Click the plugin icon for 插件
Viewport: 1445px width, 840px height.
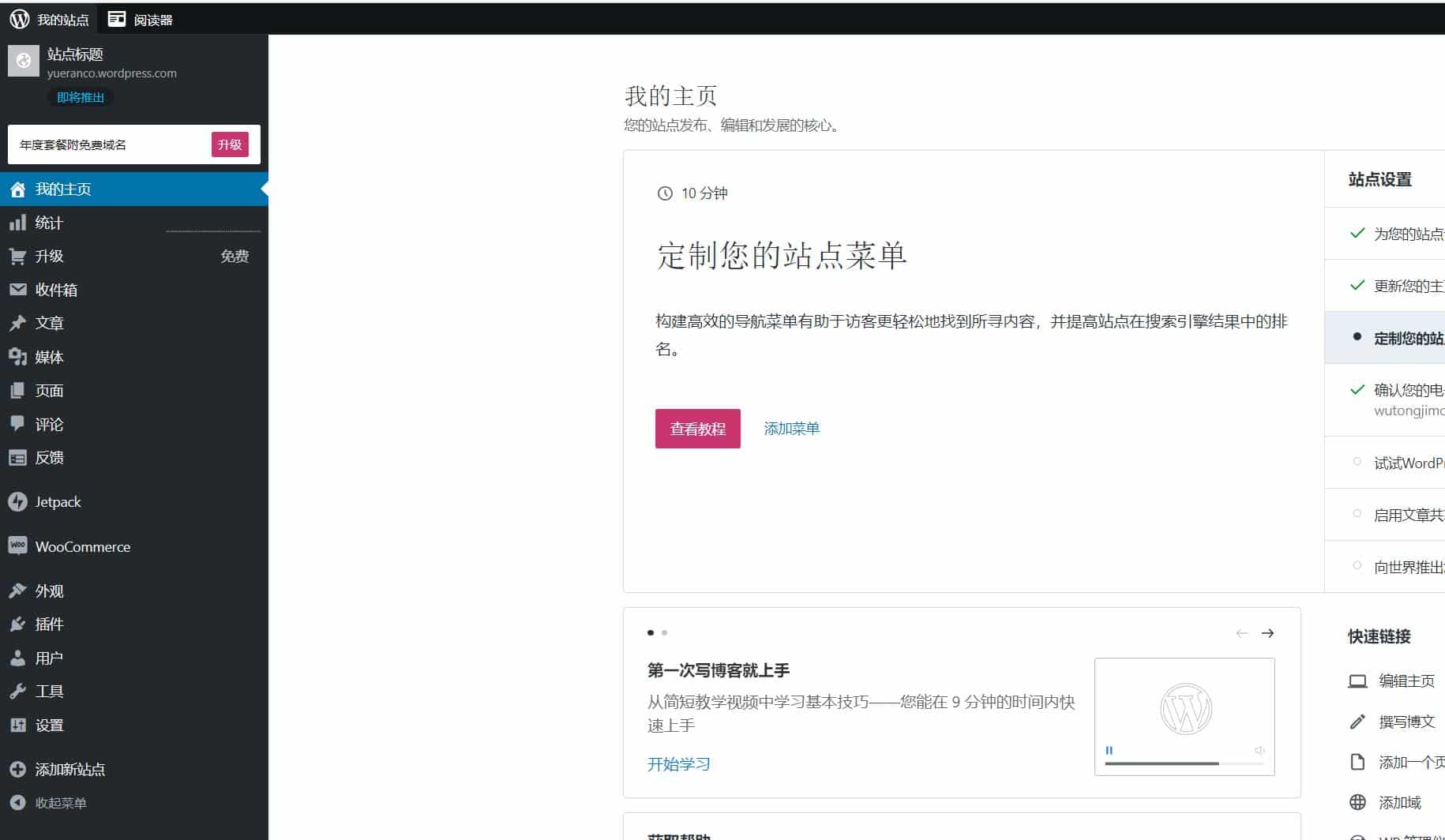(x=17, y=624)
